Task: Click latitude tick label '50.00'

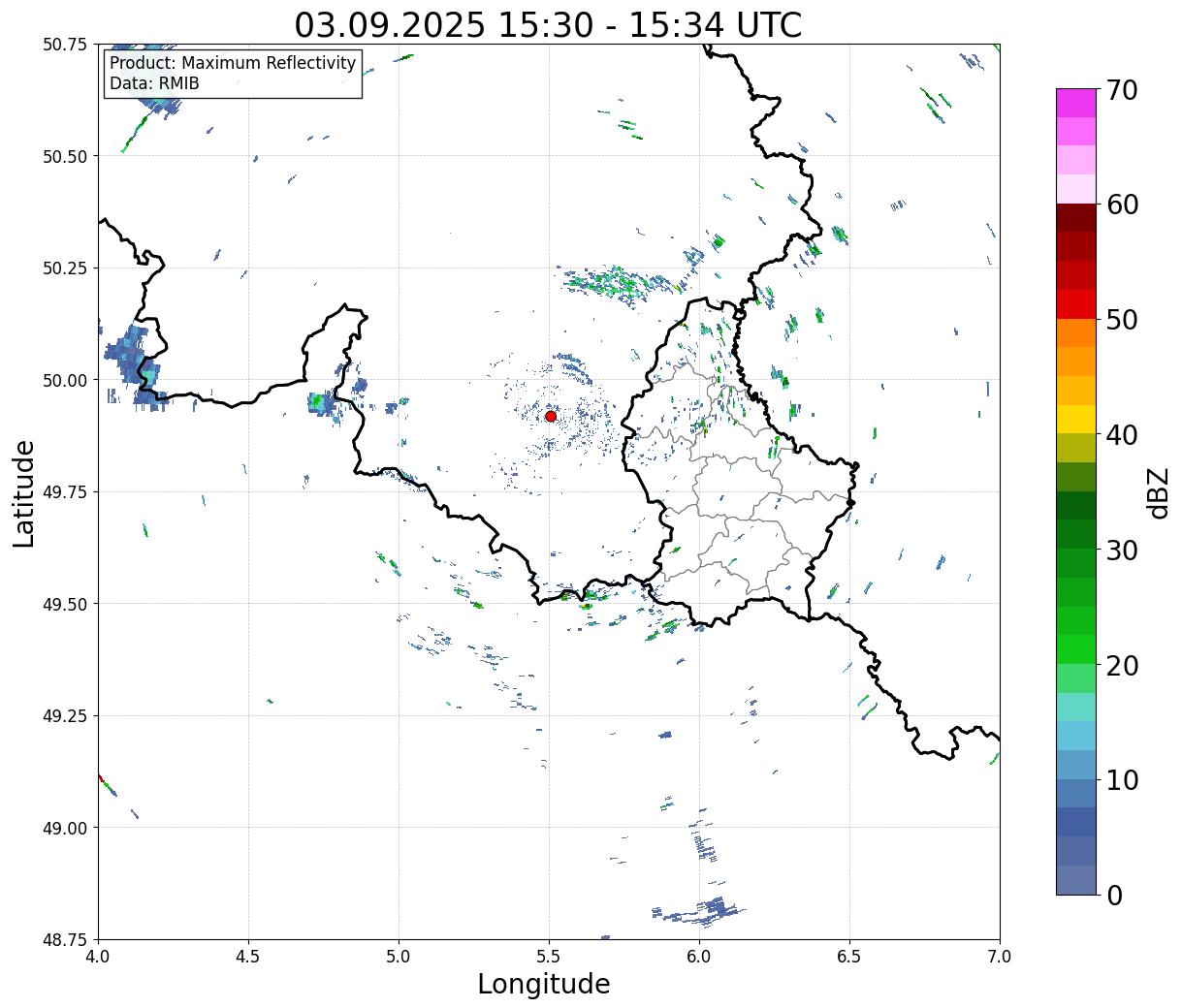Action: pyautogui.click(x=65, y=380)
